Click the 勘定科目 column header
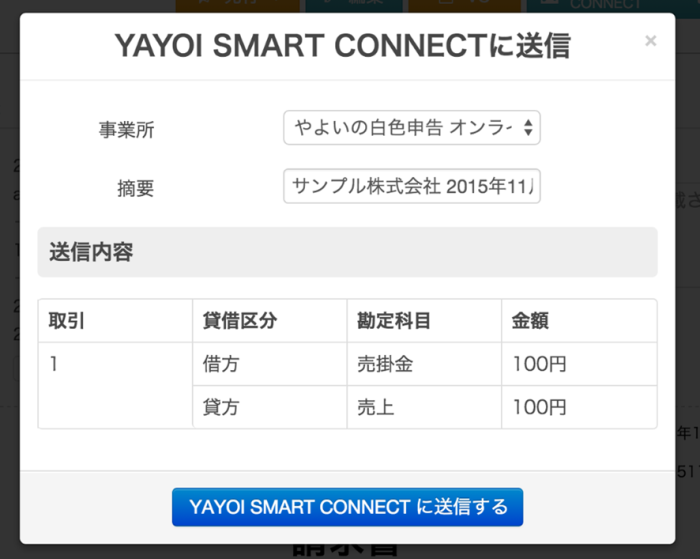The image size is (700, 559). coord(394,321)
